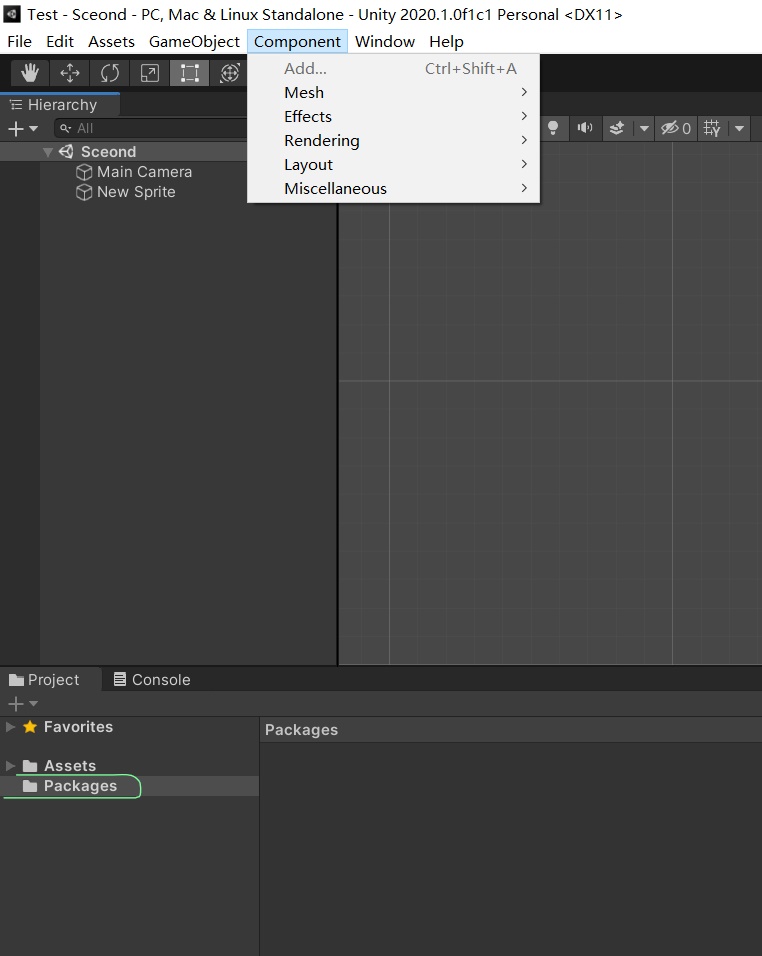Click the New Sprite cube icon
Viewport: 762px width, 956px height.
[x=84, y=192]
